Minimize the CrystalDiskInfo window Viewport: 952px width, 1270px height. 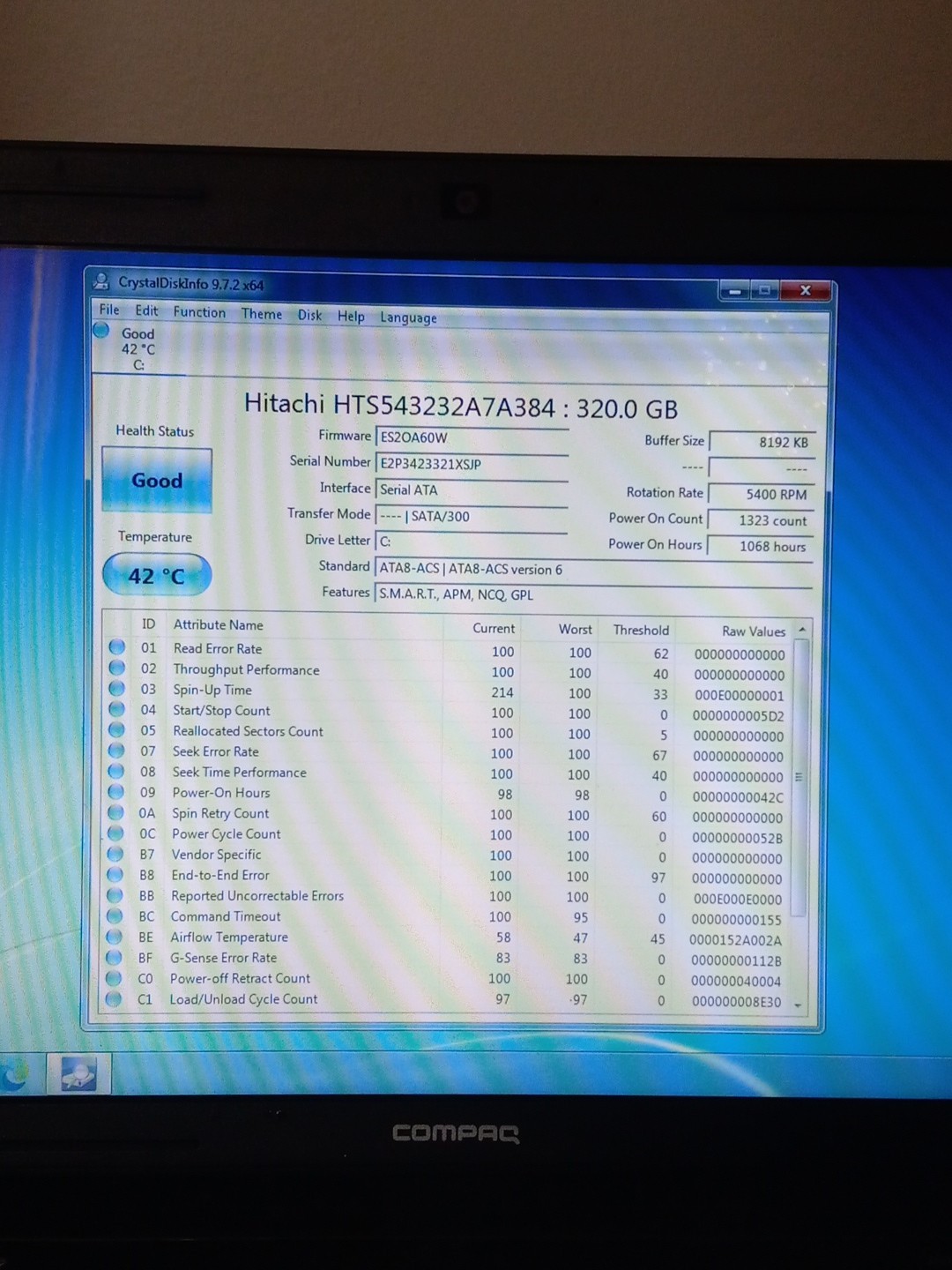pyautogui.click(x=734, y=290)
